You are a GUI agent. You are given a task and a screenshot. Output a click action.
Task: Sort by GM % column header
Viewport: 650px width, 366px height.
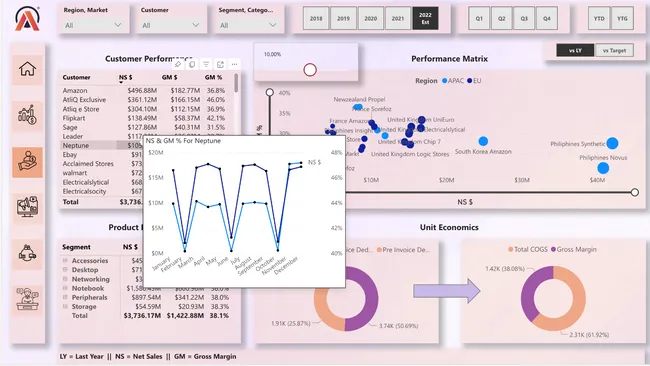(x=213, y=78)
